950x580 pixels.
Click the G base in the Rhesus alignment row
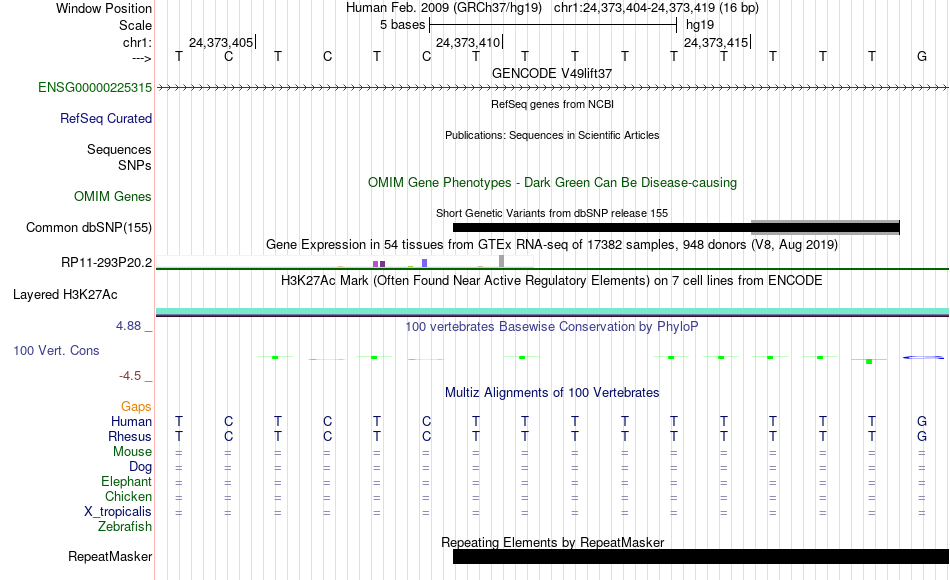tap(922, 437)
